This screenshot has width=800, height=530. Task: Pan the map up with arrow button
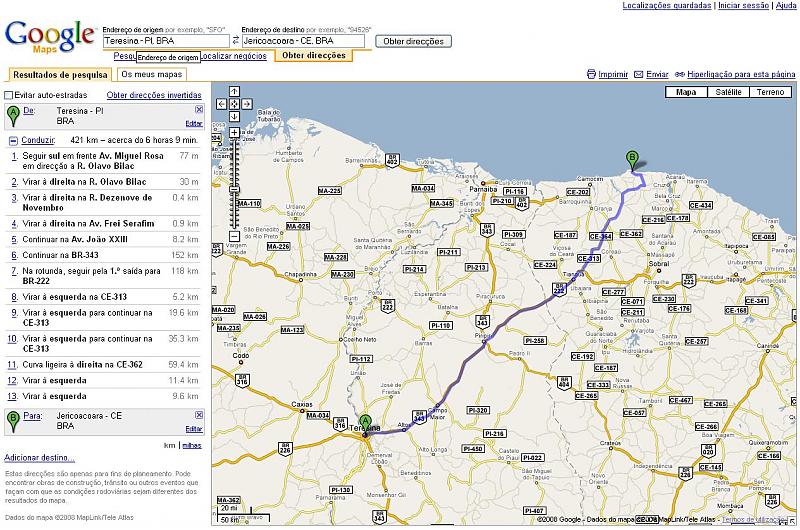(x=234, y=91)
